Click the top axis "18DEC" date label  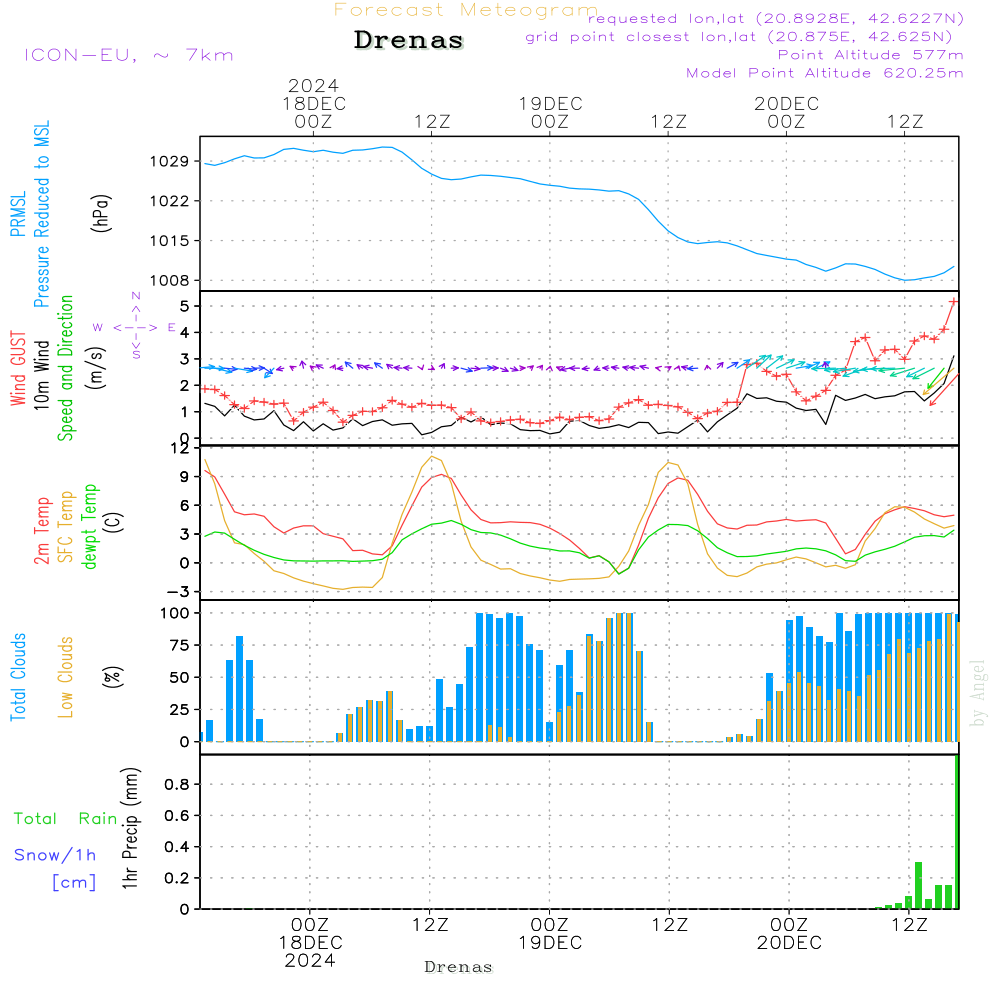pos(314,103)
